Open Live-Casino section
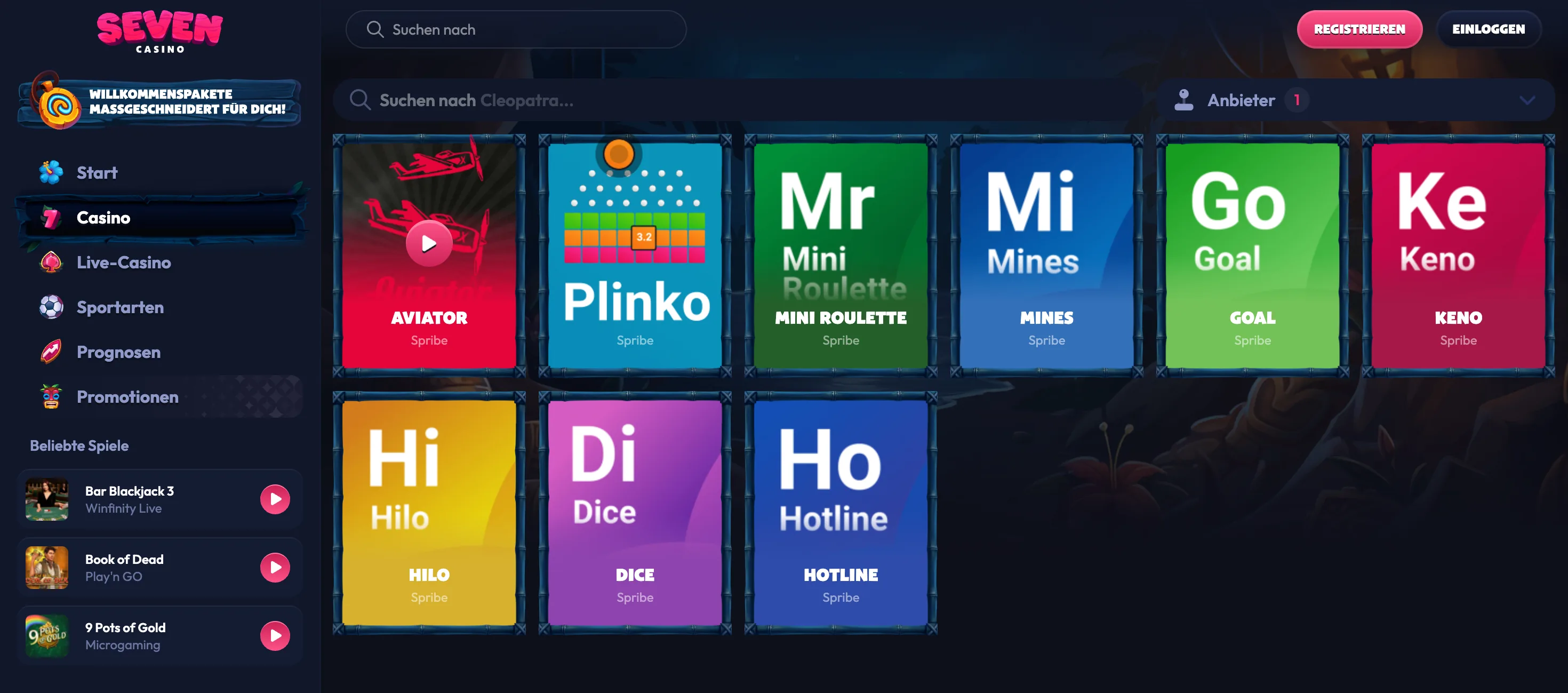1568x693 pixels. tap(159, 262)
